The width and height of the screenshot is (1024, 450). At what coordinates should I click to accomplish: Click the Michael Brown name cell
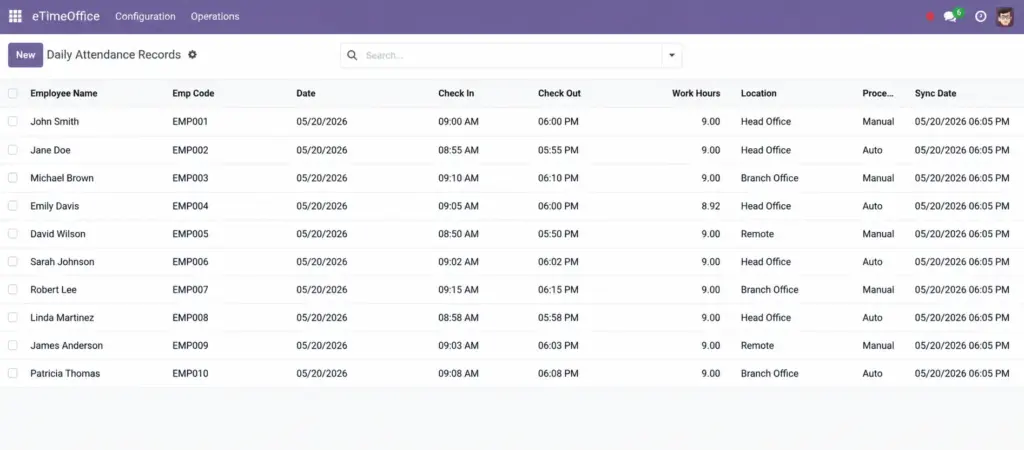coord(62,178)
